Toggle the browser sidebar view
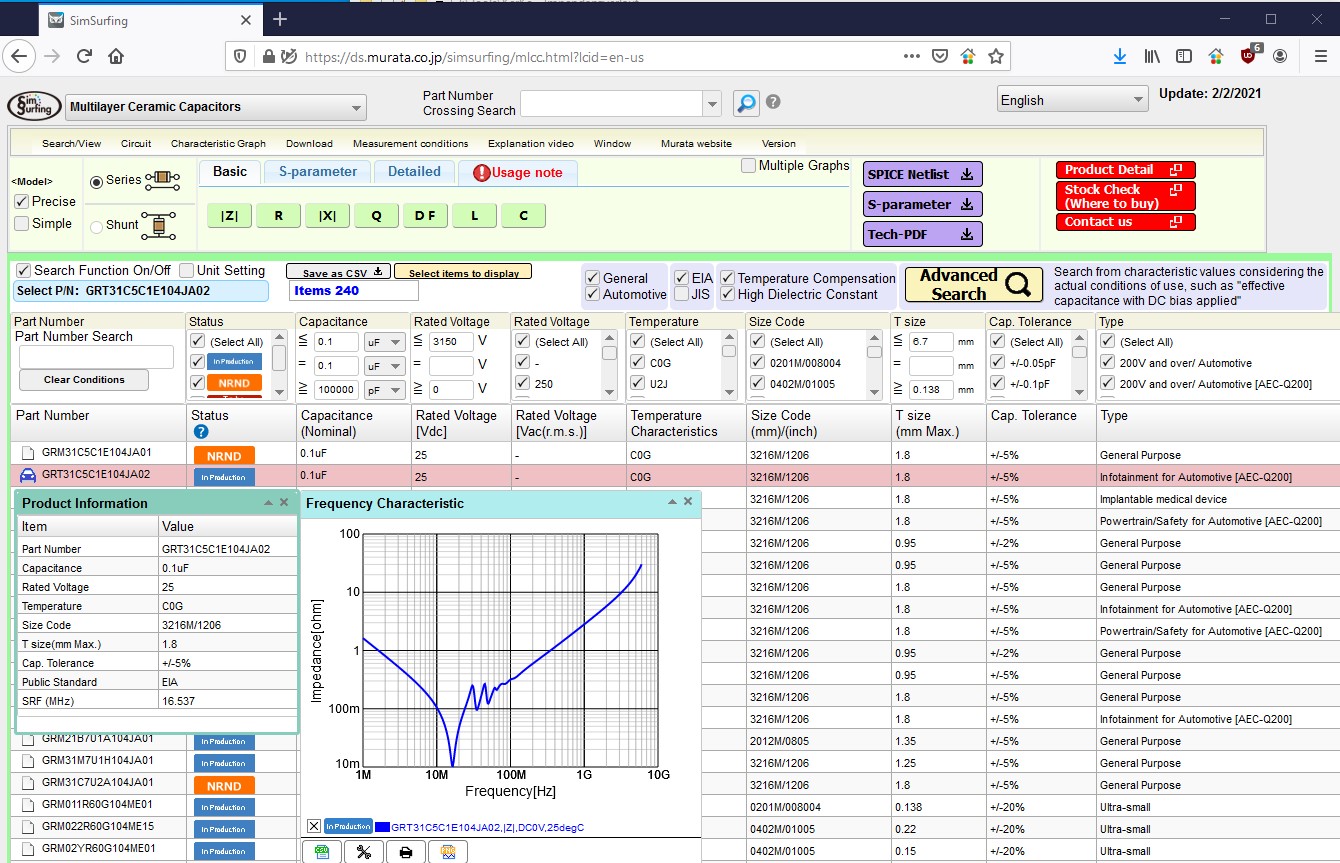The width and height of the screenshot is (1340, 863). click(1184, 57)
